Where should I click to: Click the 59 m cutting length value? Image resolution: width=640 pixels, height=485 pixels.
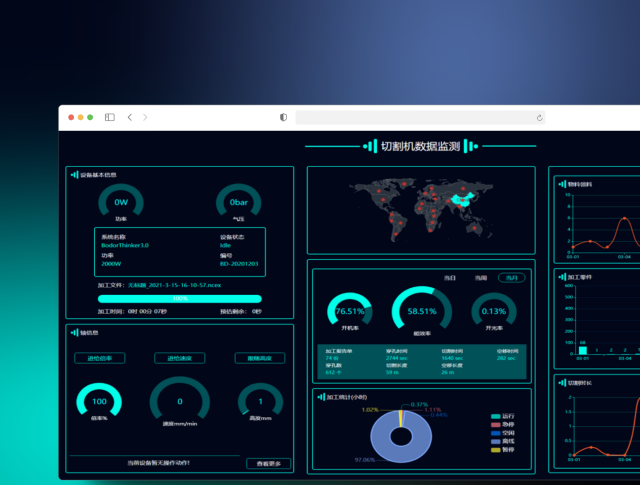click(392, 372)
